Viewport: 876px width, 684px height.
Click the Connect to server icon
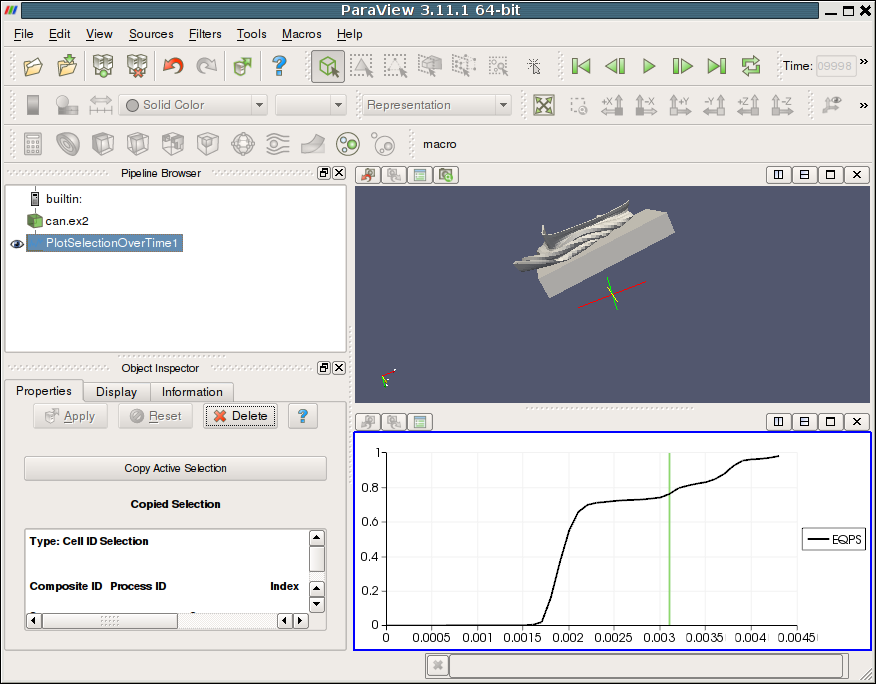(103, 67)
